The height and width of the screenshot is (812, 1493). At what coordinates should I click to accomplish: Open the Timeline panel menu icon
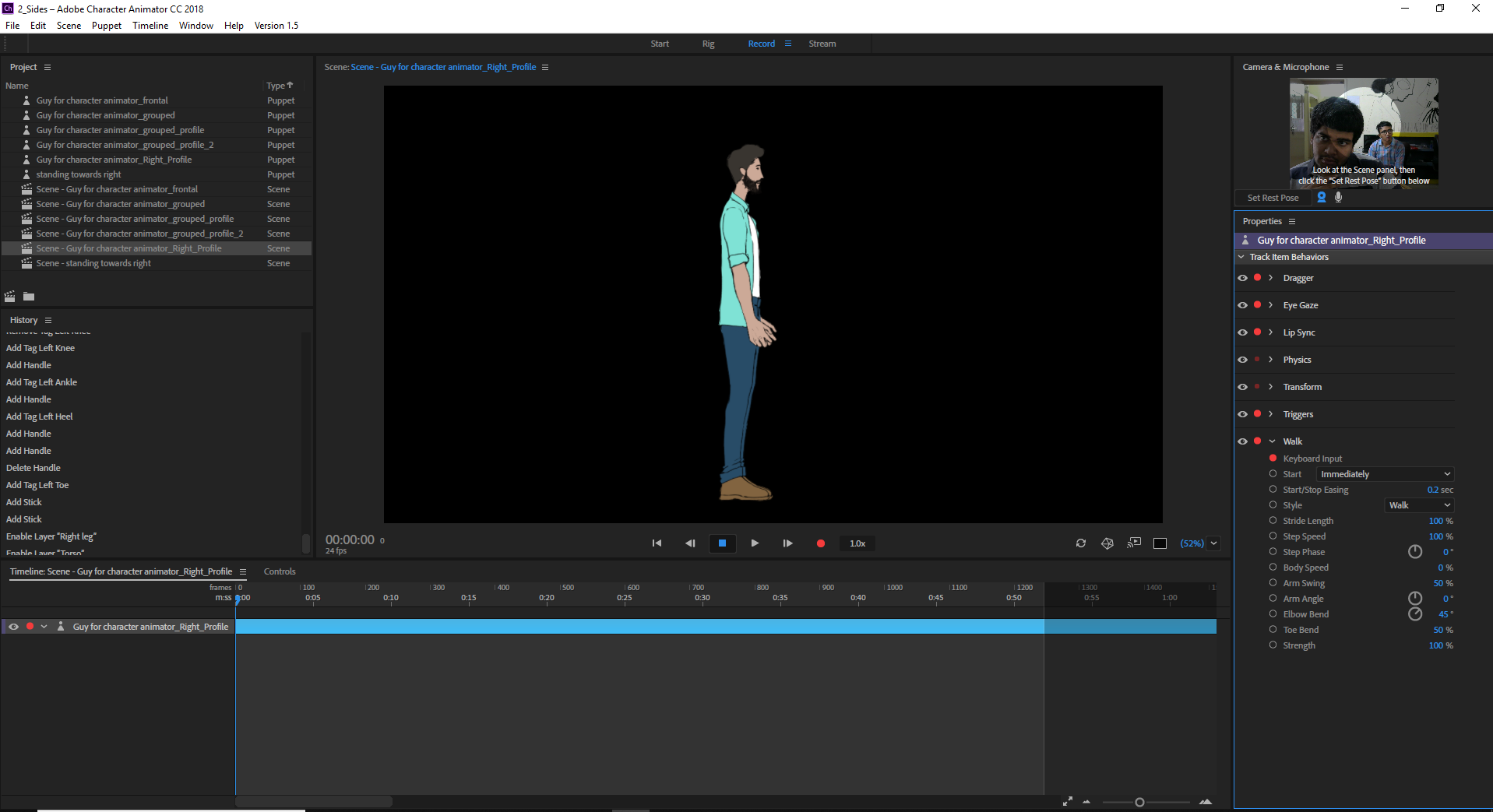[x=243, y=571]
